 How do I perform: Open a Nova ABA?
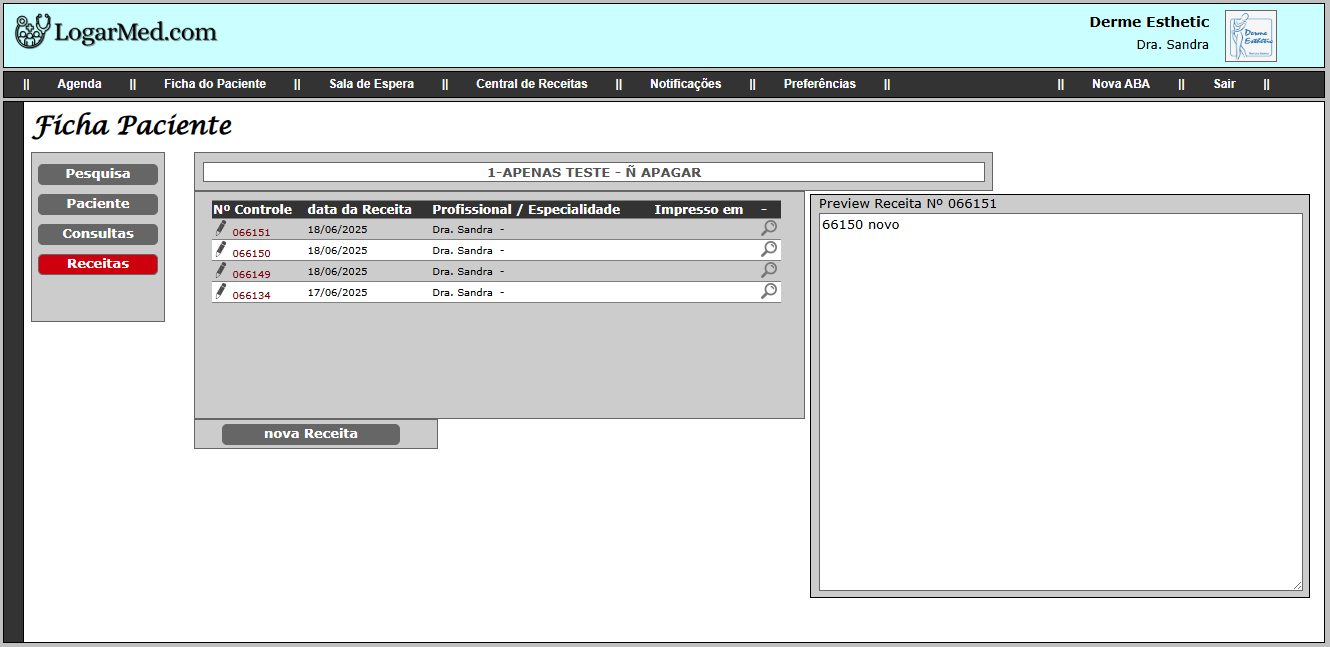pos(1121,84)
